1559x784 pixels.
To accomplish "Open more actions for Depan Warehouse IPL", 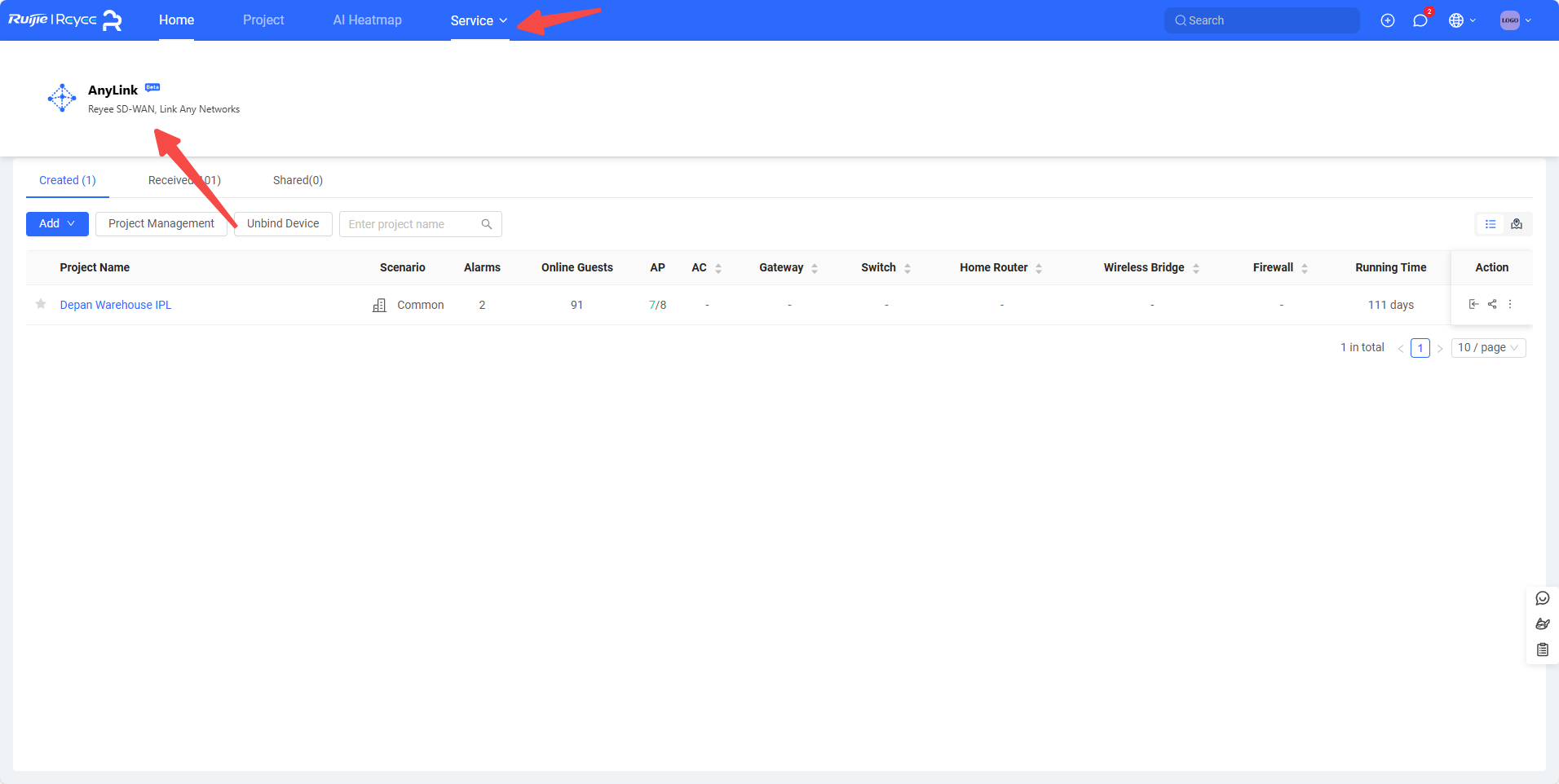I will point(1510,304).
